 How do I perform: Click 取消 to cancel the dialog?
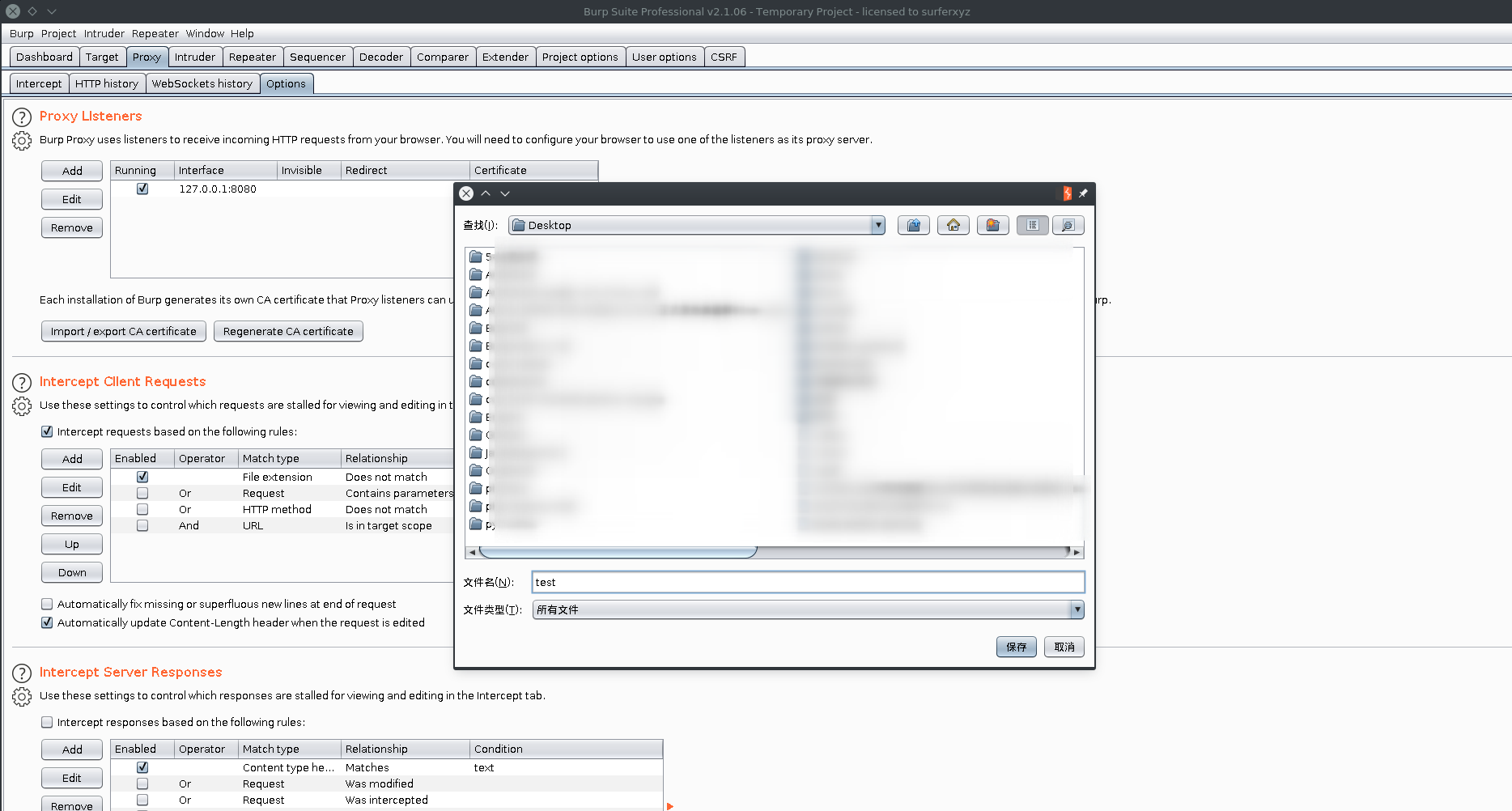(1064, 647)
